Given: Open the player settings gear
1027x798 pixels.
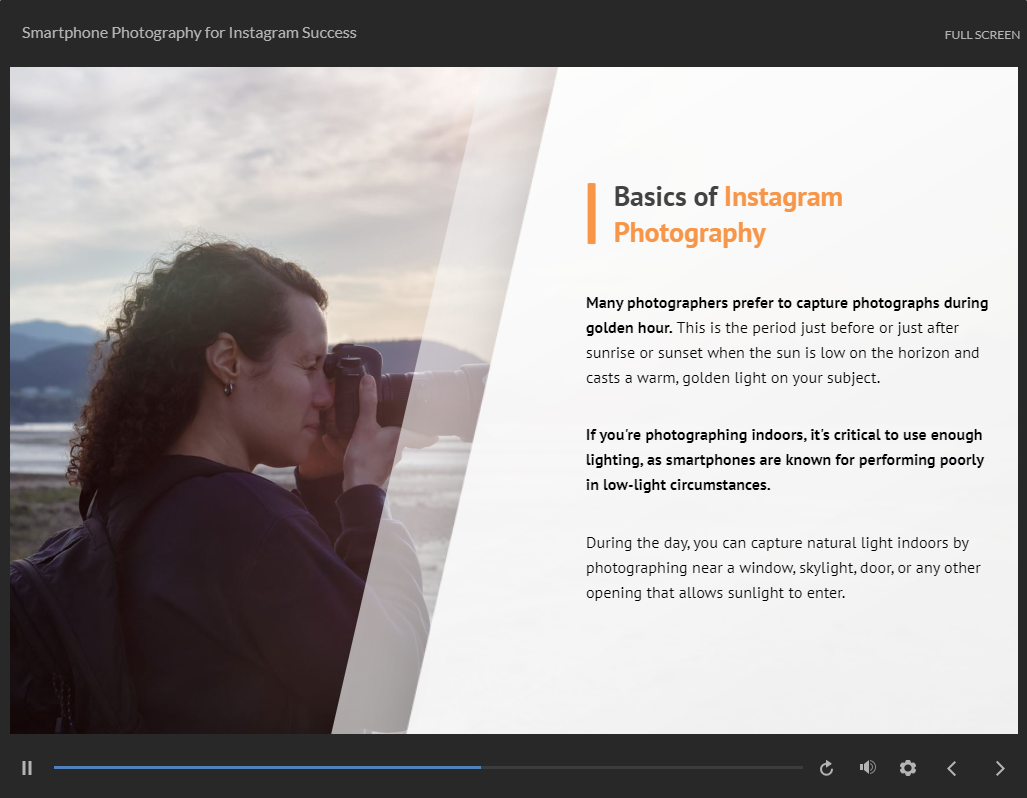Looking at the screenshot, I should pyautogui.click(x=908, y=768).
